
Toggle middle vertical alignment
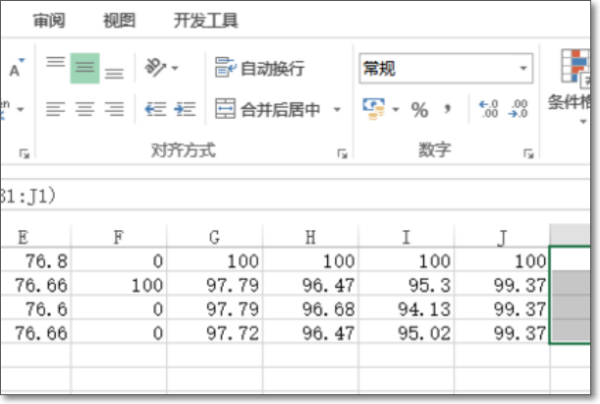85,68
